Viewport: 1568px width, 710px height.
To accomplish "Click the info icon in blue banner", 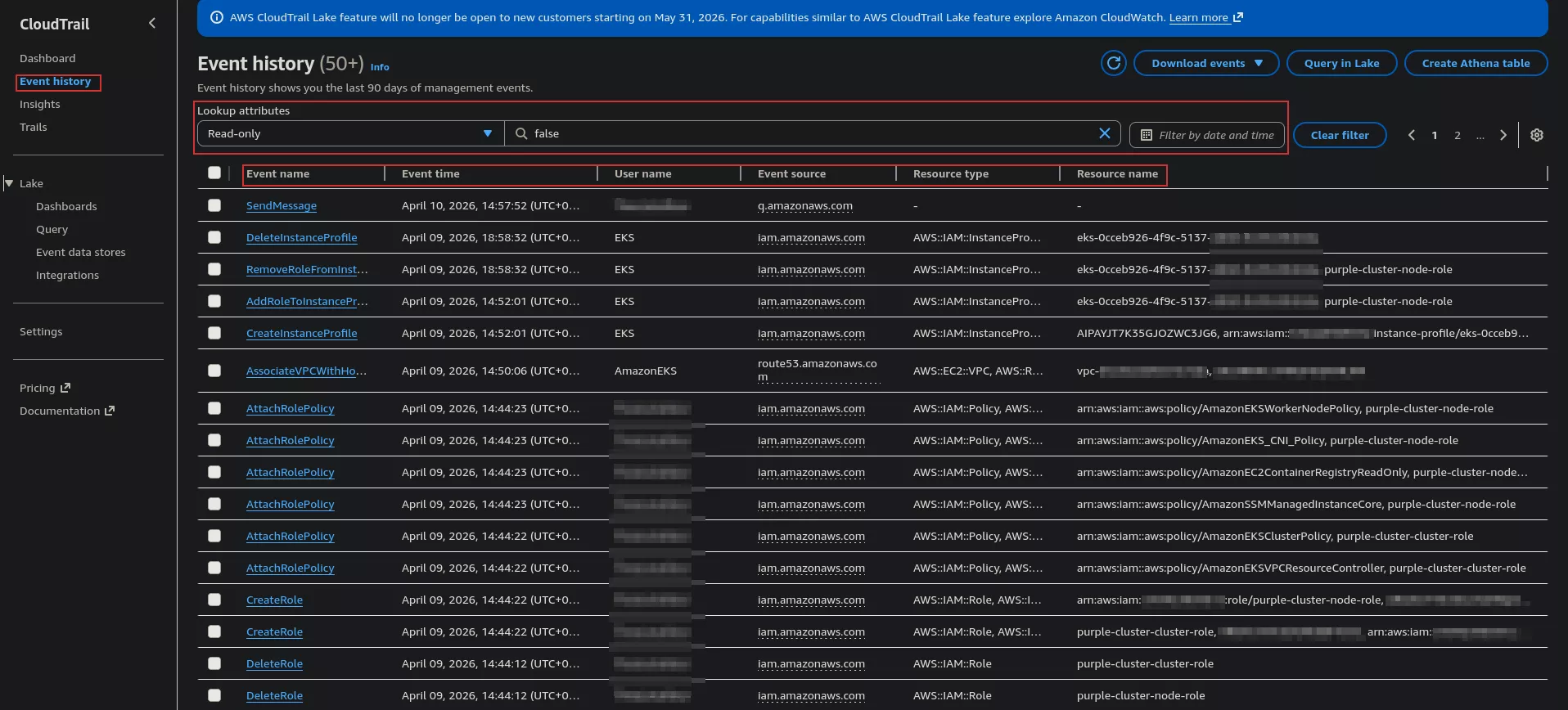I will click(x=217, y=17).
